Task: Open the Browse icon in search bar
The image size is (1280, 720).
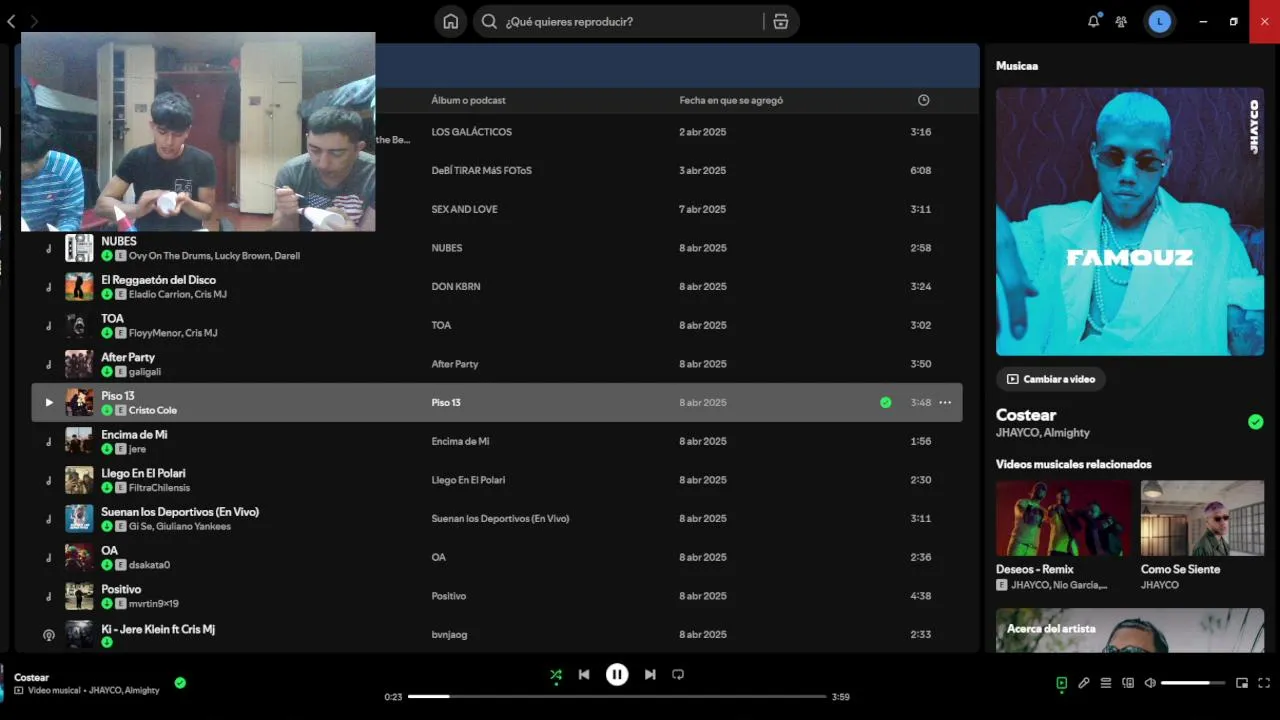Action: (x=781, y=21)
